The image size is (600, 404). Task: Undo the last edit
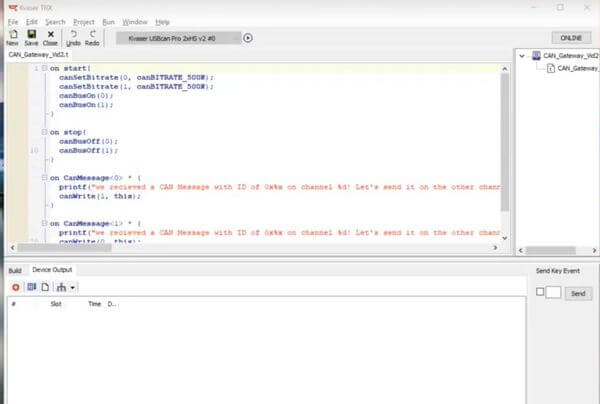(73, 37)
